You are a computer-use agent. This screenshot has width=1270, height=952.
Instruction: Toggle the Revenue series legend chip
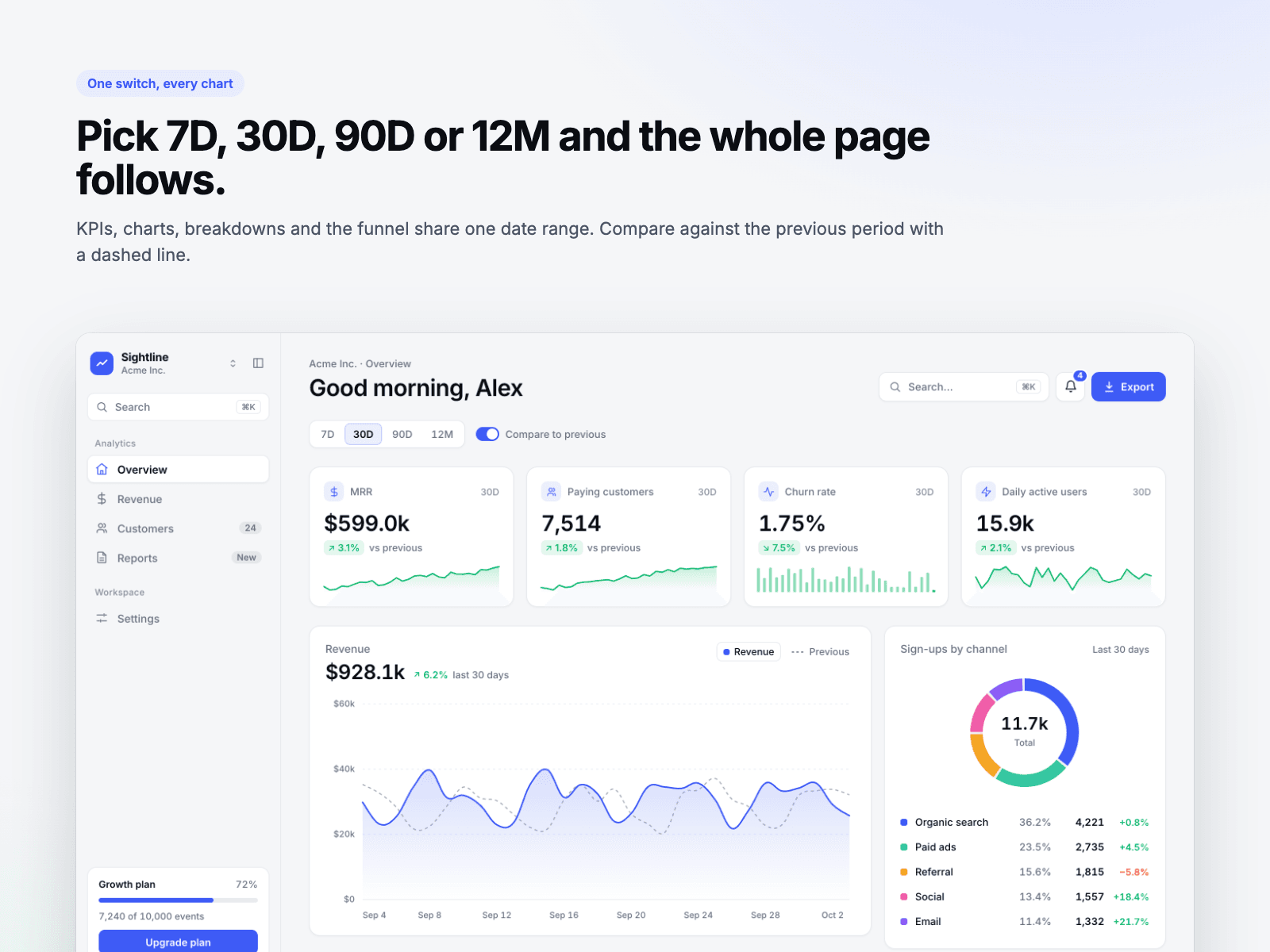[x=749, y=651]
